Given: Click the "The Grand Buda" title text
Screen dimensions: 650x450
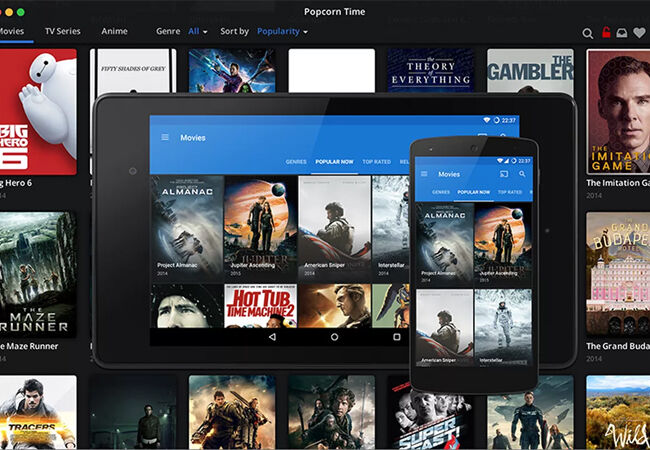Looking at the screenshot, I should point(618,346).
